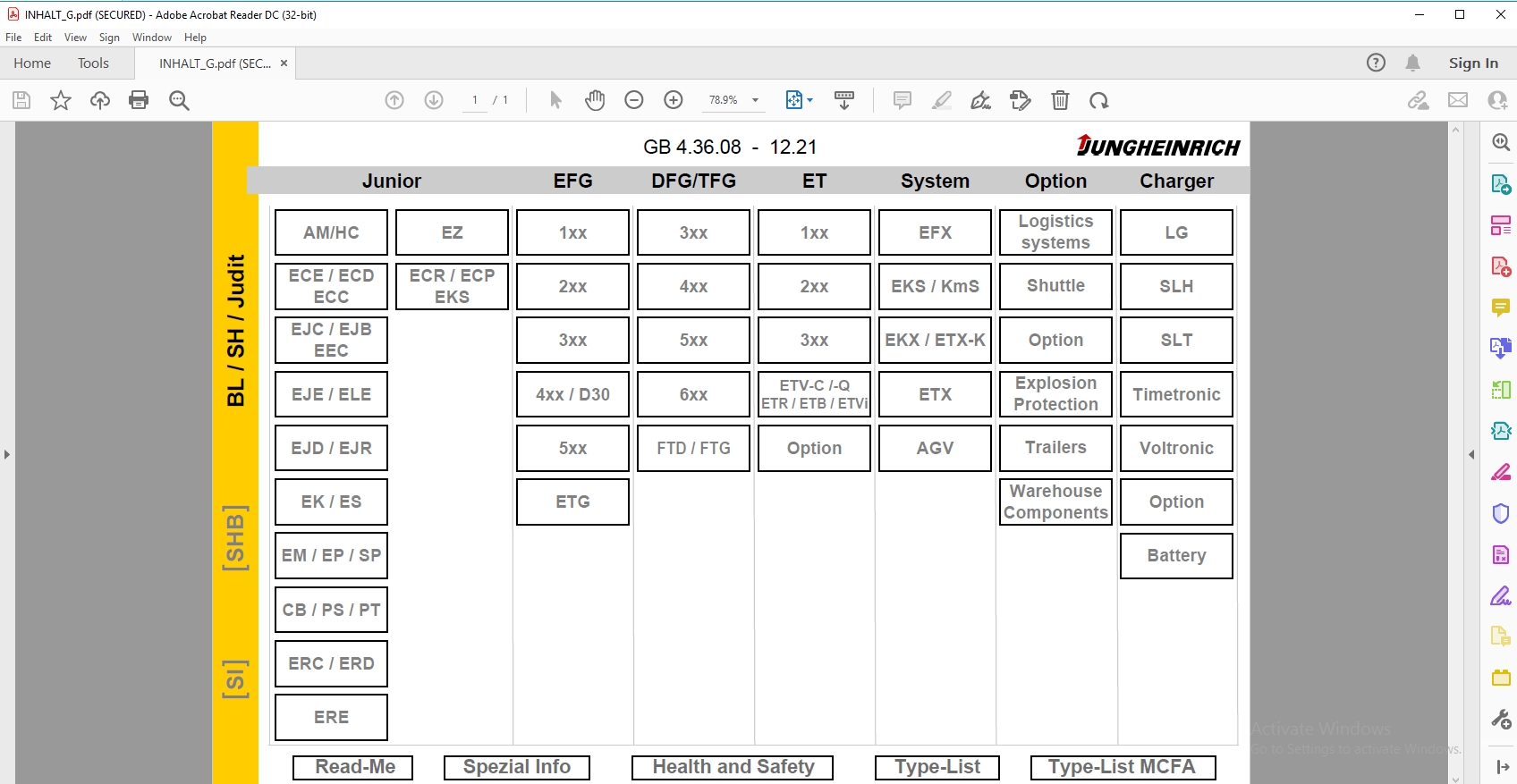Open the Edit menu
The image size is (1517, 784).
(x=43, y=38)
